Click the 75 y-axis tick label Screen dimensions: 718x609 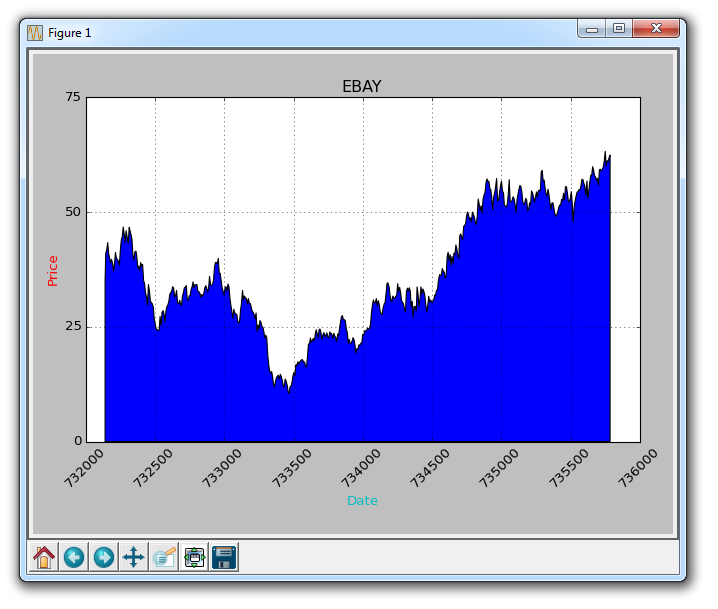(x=72, y=97)
